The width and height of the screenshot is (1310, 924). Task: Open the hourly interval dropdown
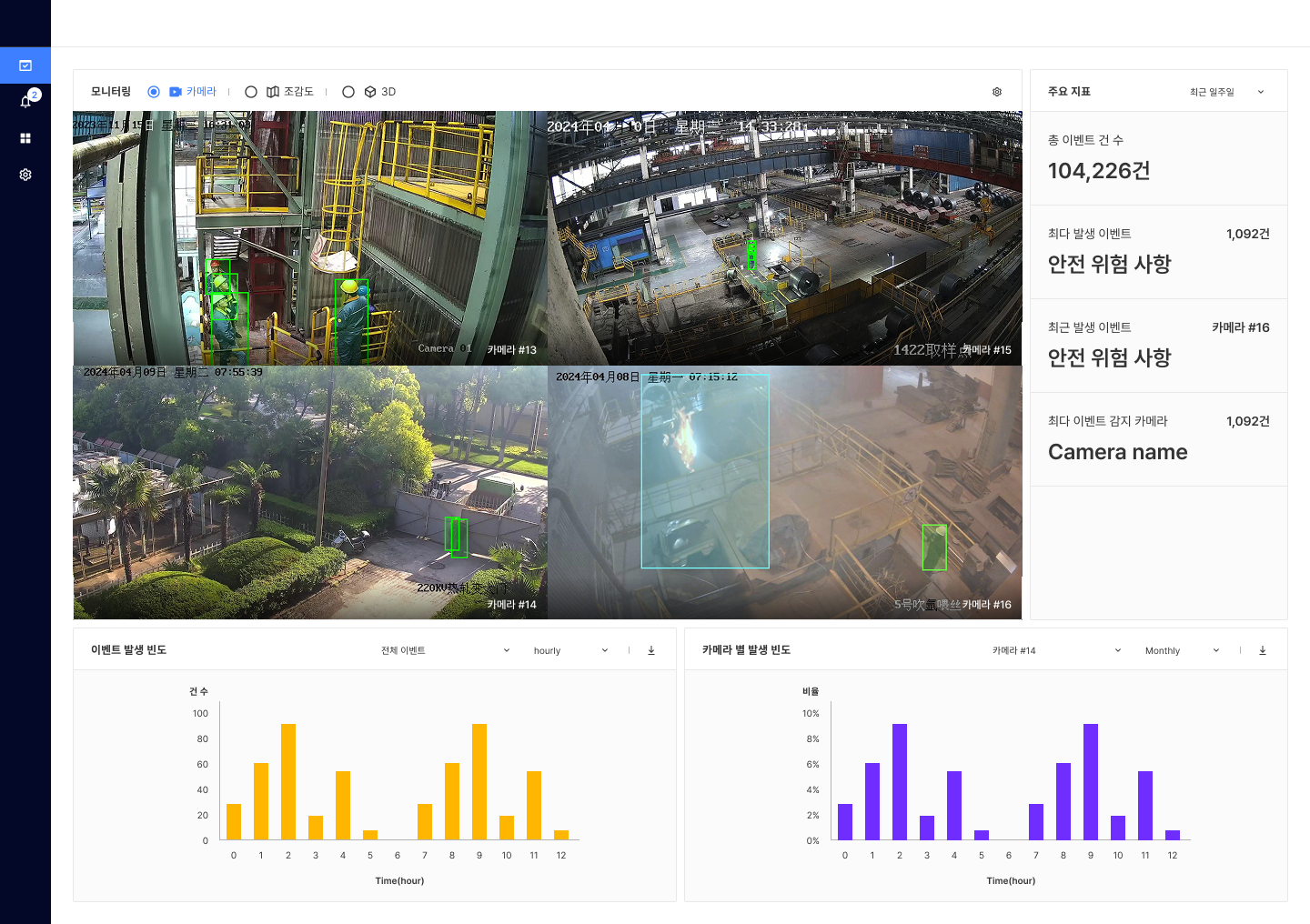(570, 650)
